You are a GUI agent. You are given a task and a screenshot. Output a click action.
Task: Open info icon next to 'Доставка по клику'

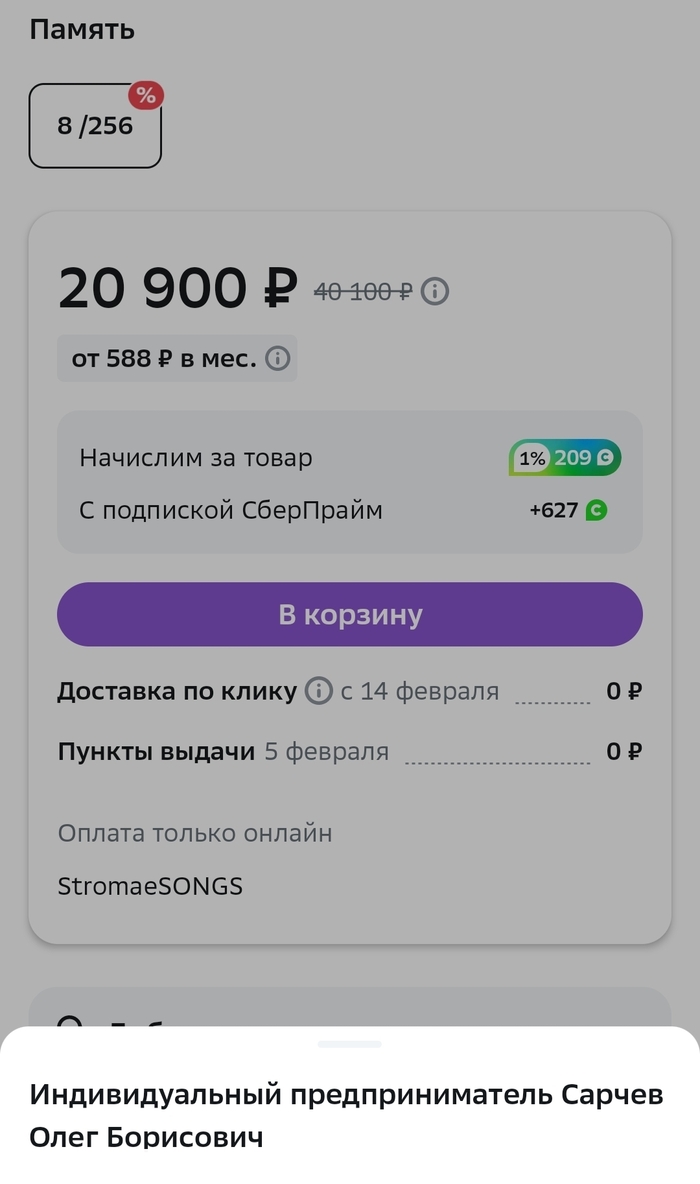coord(318,691)
